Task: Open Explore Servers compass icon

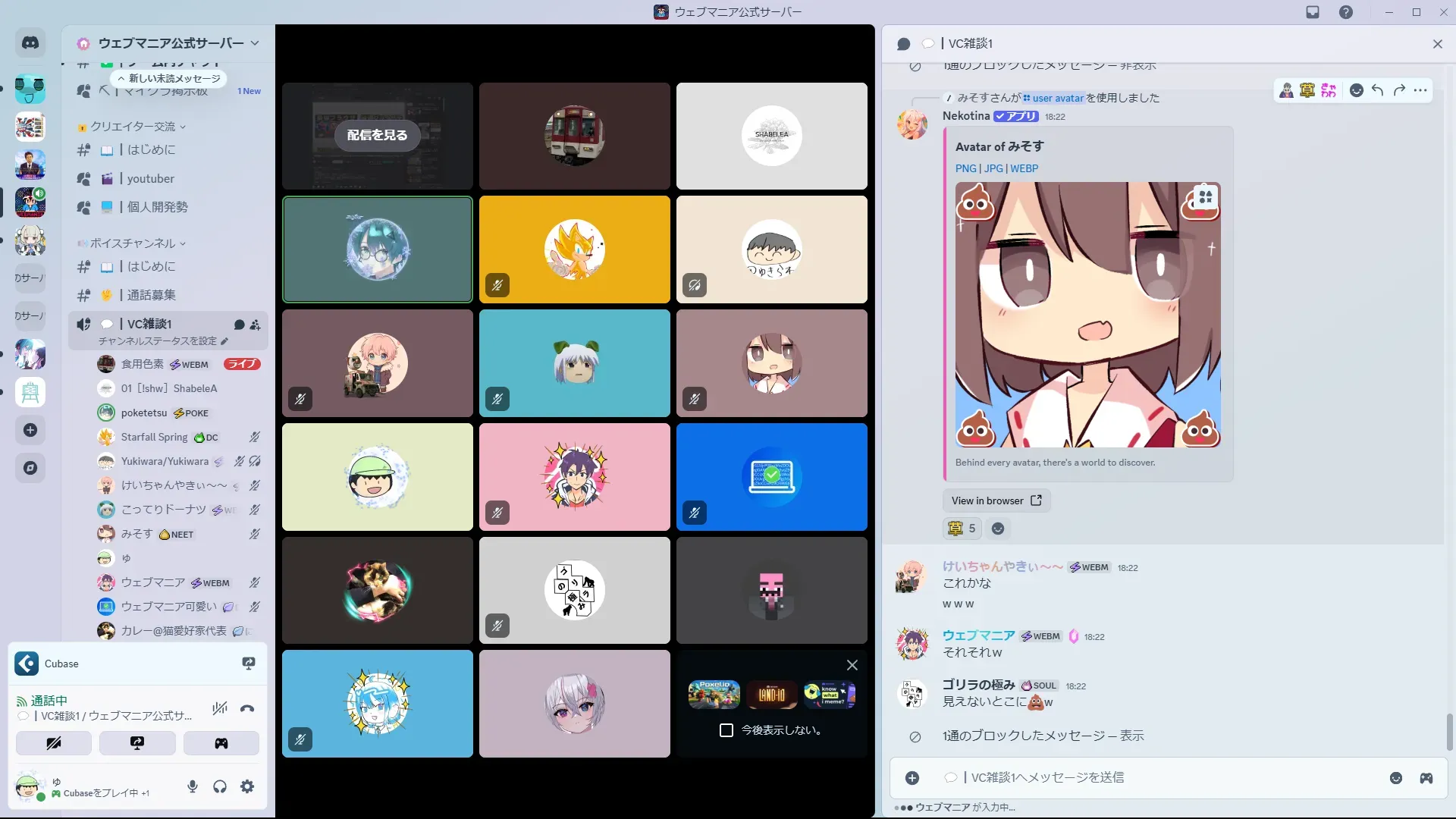Action: point(30,468)
